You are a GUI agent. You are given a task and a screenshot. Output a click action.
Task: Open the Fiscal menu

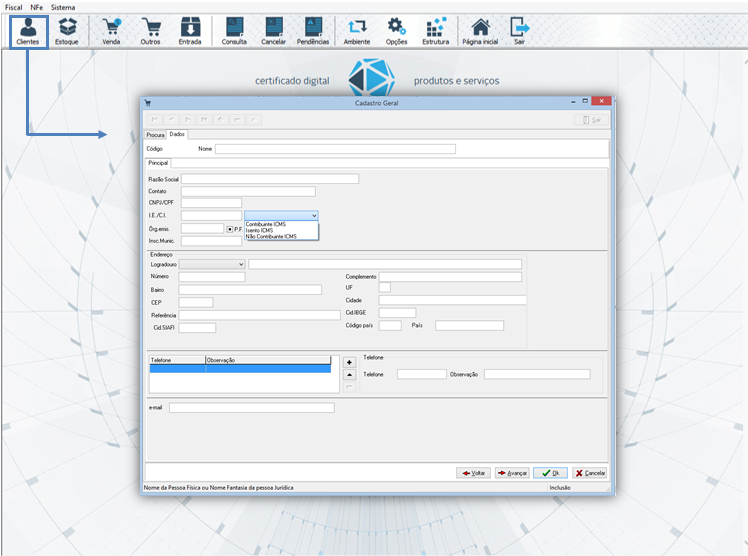click(x=13, y=7)
